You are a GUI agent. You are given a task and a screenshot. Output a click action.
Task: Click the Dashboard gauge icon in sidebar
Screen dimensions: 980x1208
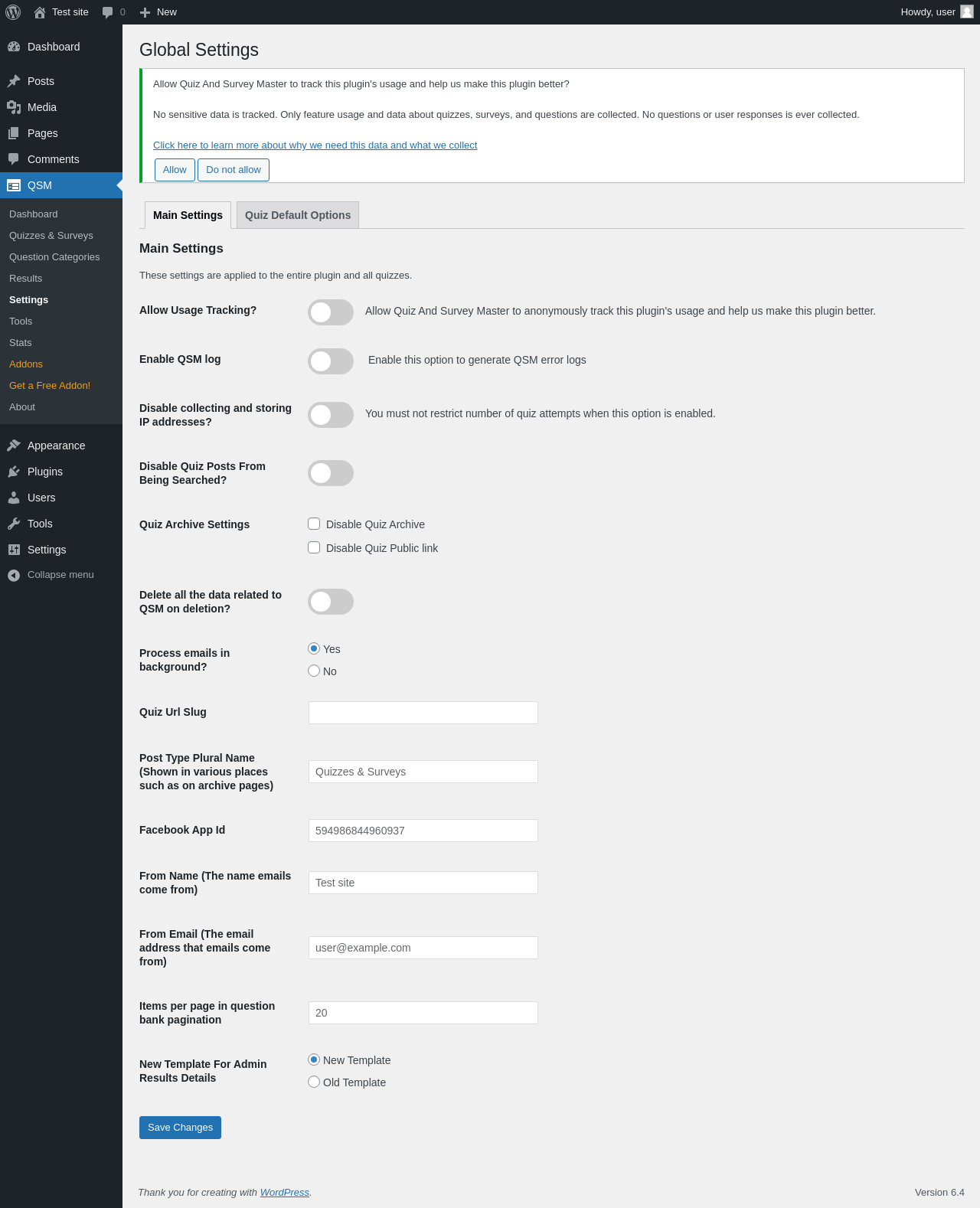click(14, 47)
